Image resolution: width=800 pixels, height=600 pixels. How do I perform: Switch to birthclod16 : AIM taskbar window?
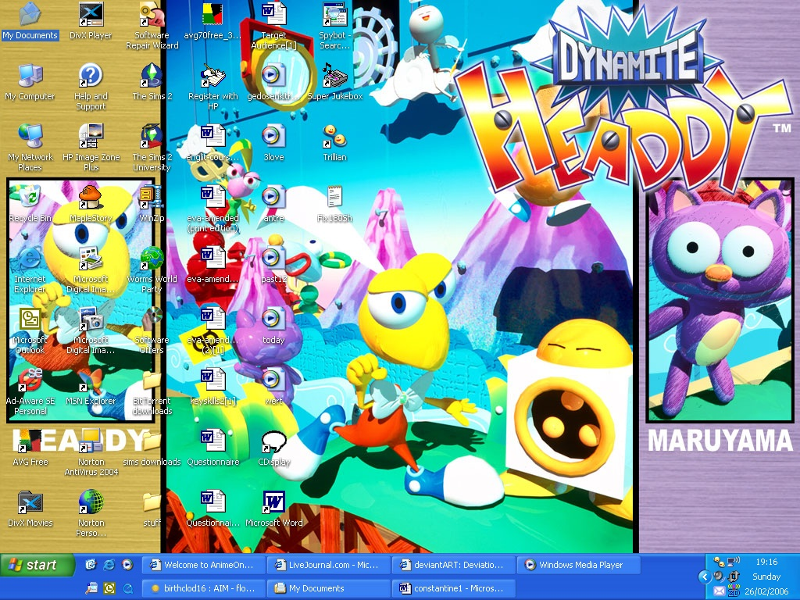click(203, 588)
